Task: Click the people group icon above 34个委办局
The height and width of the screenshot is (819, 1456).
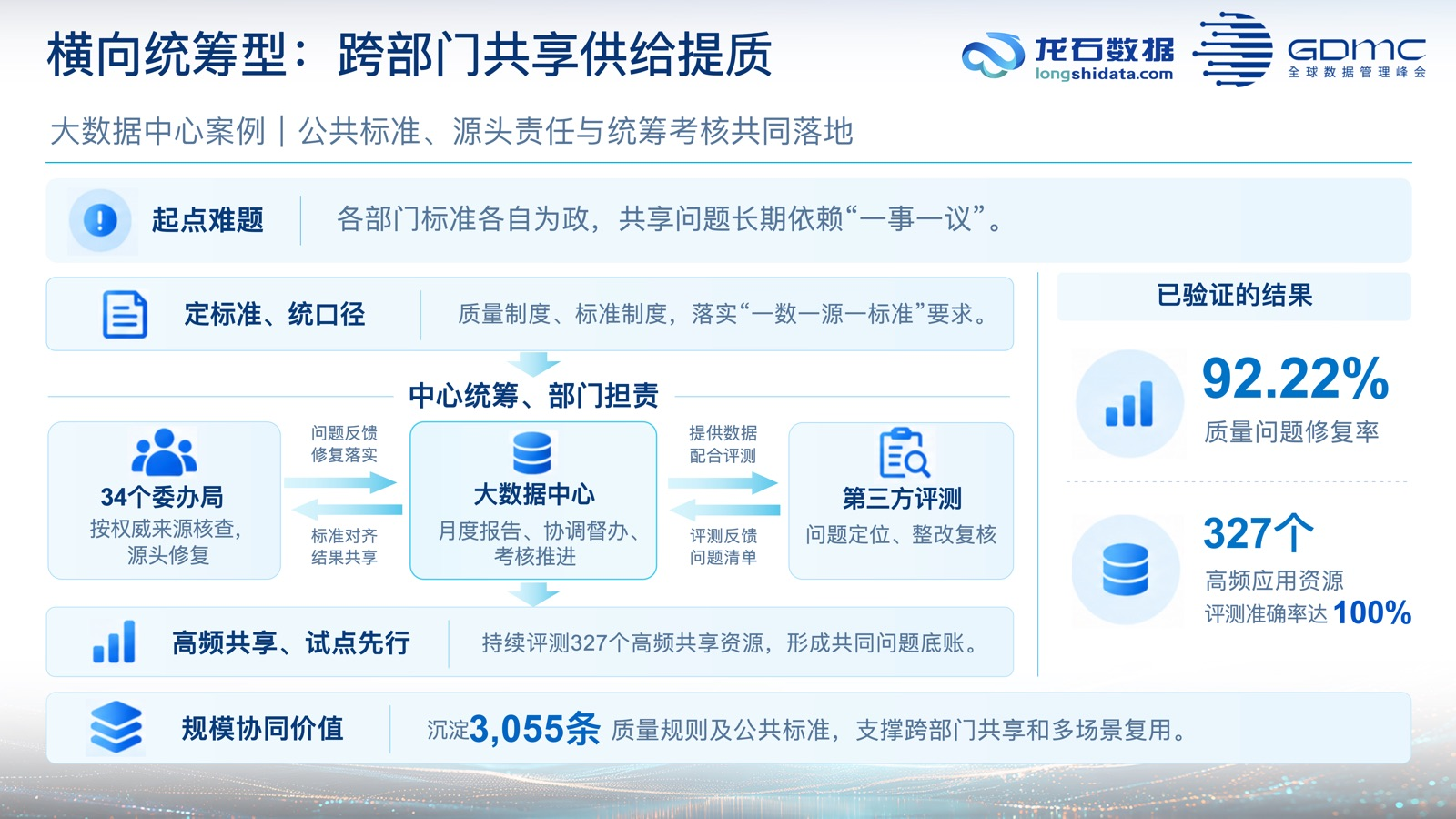Action: pyautogui.click(x=164, y=452)
